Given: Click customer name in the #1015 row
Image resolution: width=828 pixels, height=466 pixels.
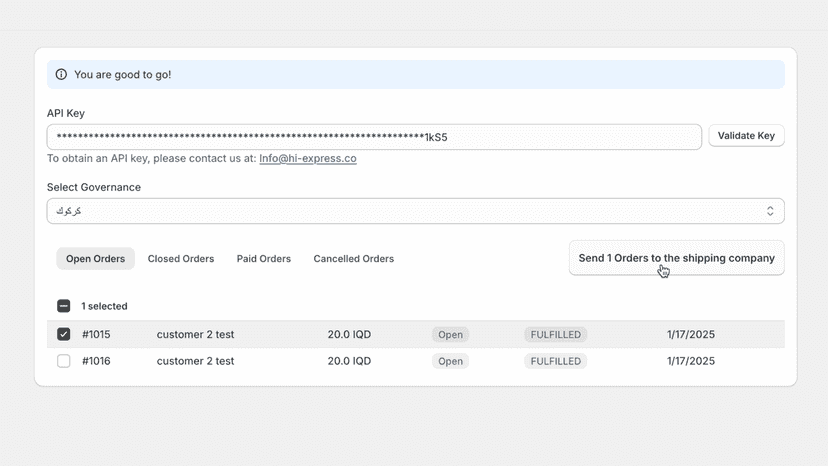Looking at the screenshot, I should pyautogui.click(x=195, y=334).
